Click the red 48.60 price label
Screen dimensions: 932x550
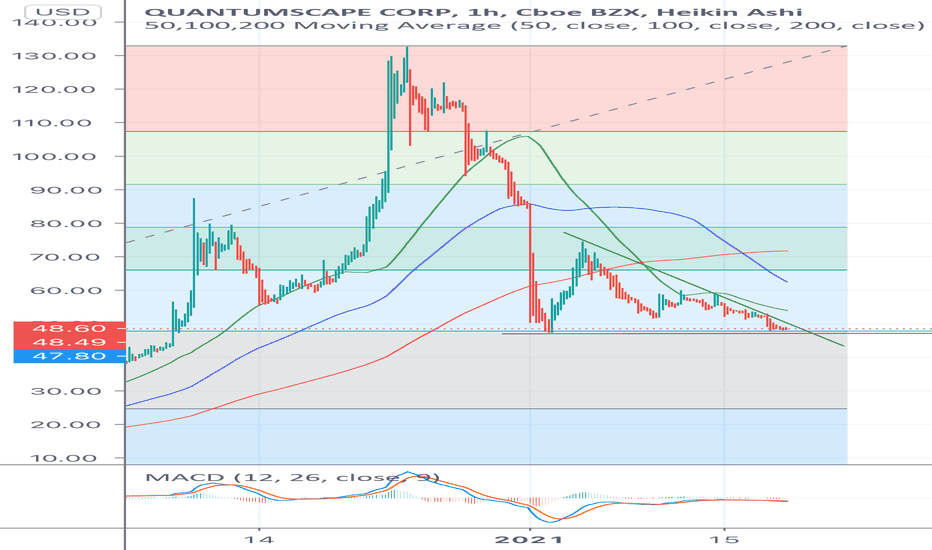[69, 328]
